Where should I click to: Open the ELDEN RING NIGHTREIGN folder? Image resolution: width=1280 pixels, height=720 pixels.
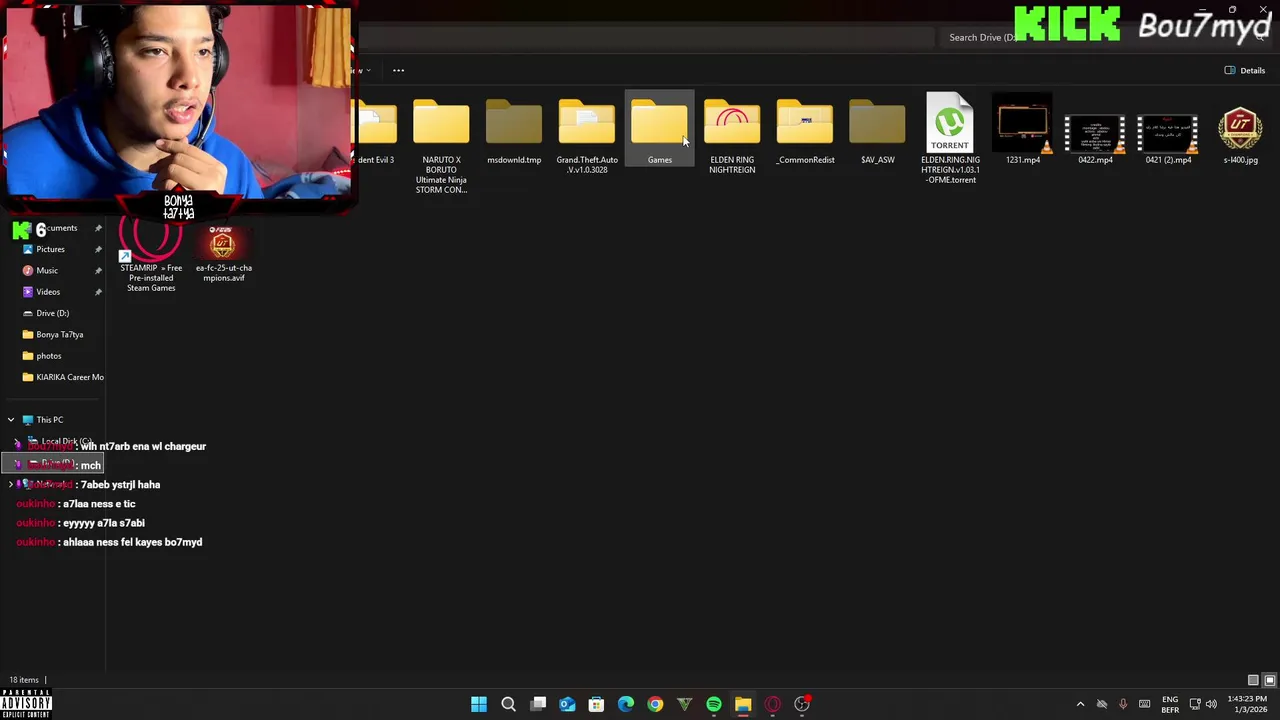(732, 137)
